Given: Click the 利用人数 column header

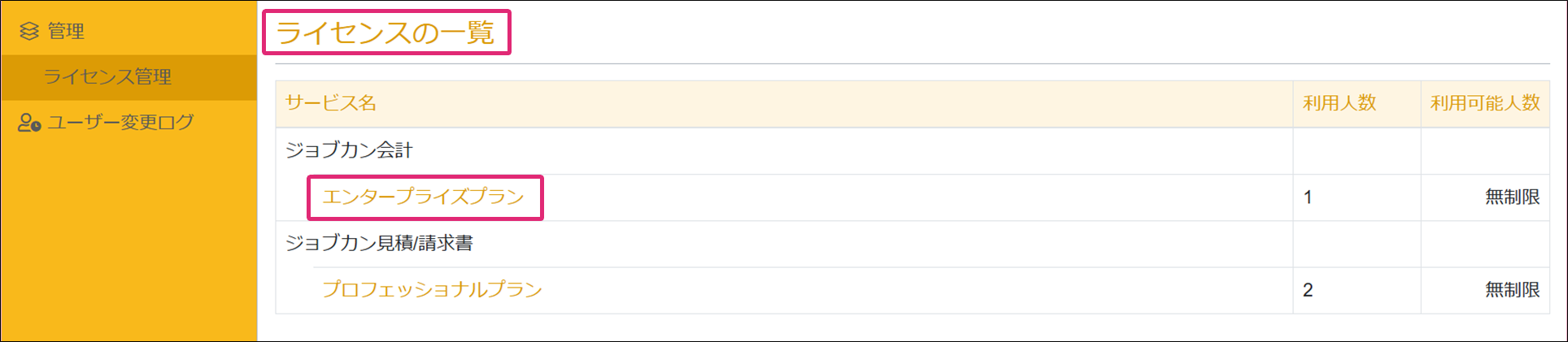Looking at the screenshot, I should pyautogui.click(x=1339, y=103).
